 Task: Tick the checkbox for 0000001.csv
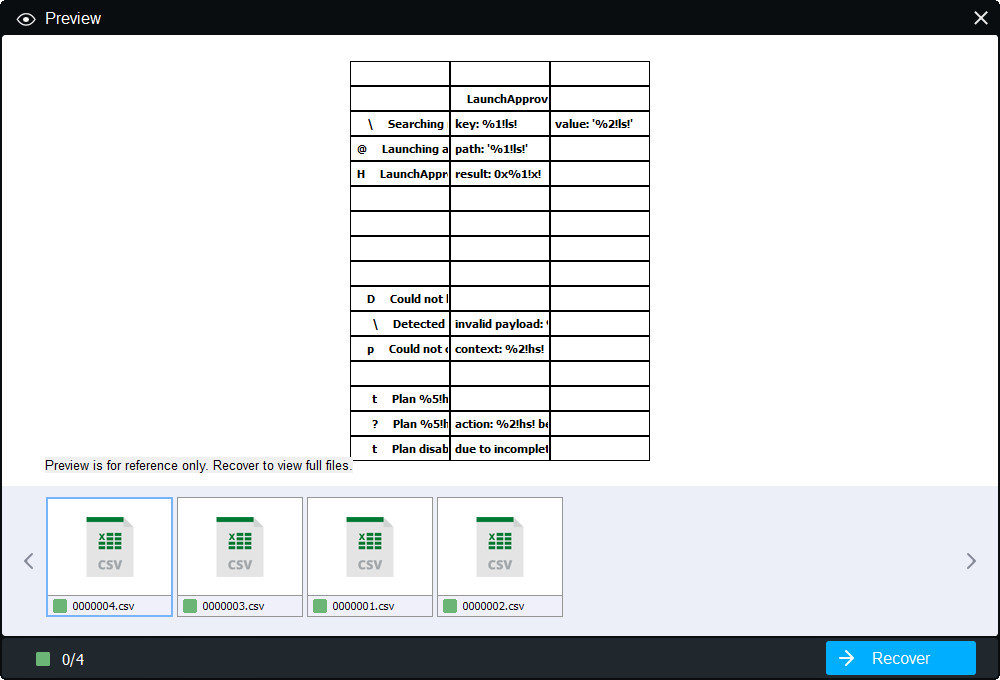[320, 606]
